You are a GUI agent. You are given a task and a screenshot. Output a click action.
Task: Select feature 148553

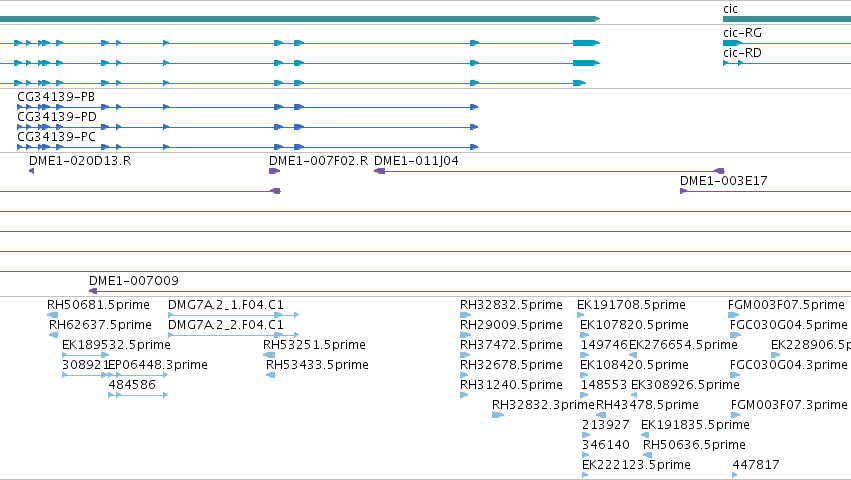coord(604,385)
